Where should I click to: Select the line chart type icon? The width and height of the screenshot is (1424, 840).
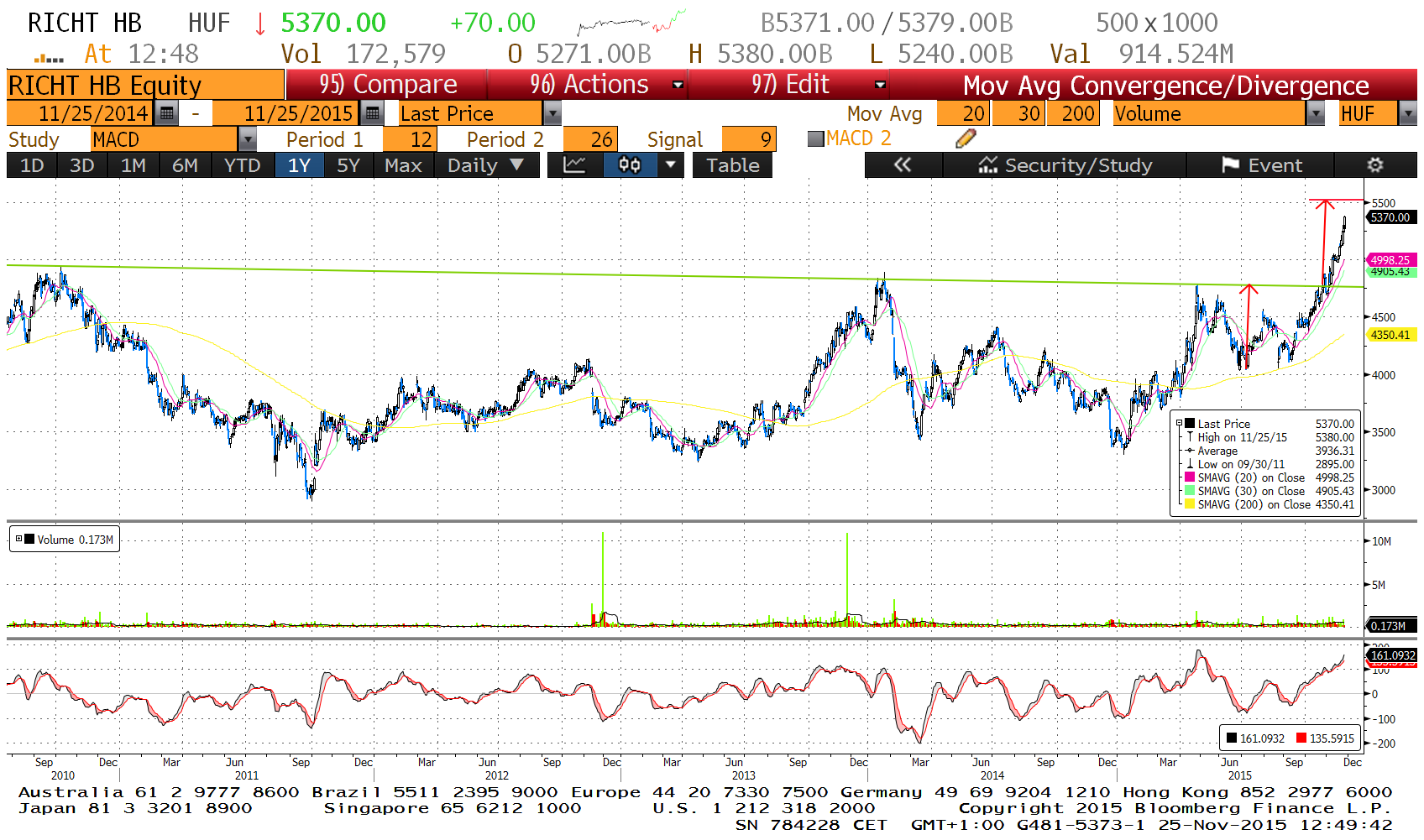[574, 165]
